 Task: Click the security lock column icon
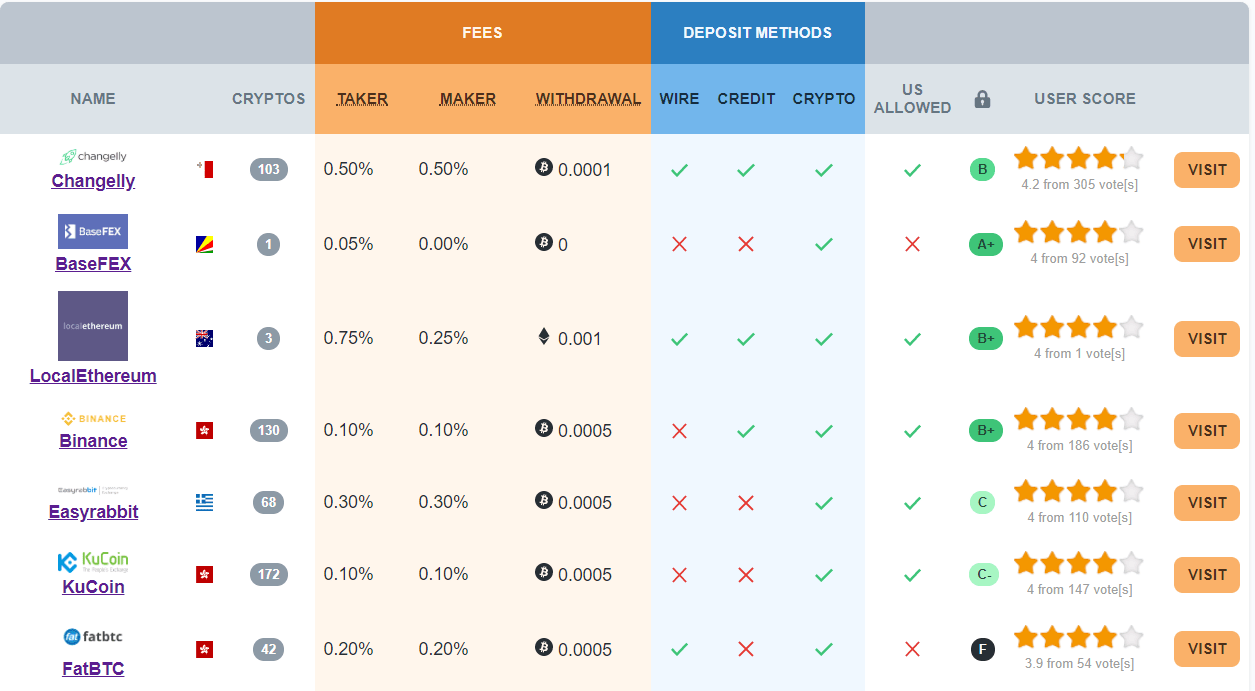(982, 99)
